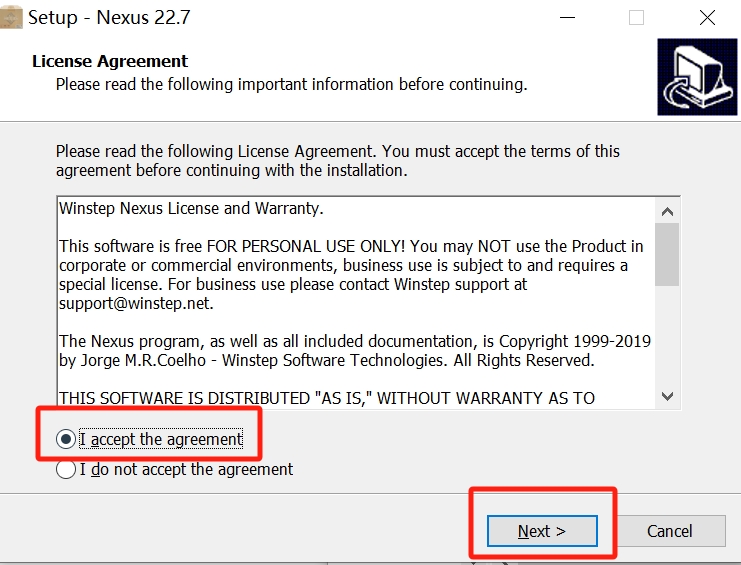Click the 'Winstep Nexus License and Warranty.' line

coord(191,208)
